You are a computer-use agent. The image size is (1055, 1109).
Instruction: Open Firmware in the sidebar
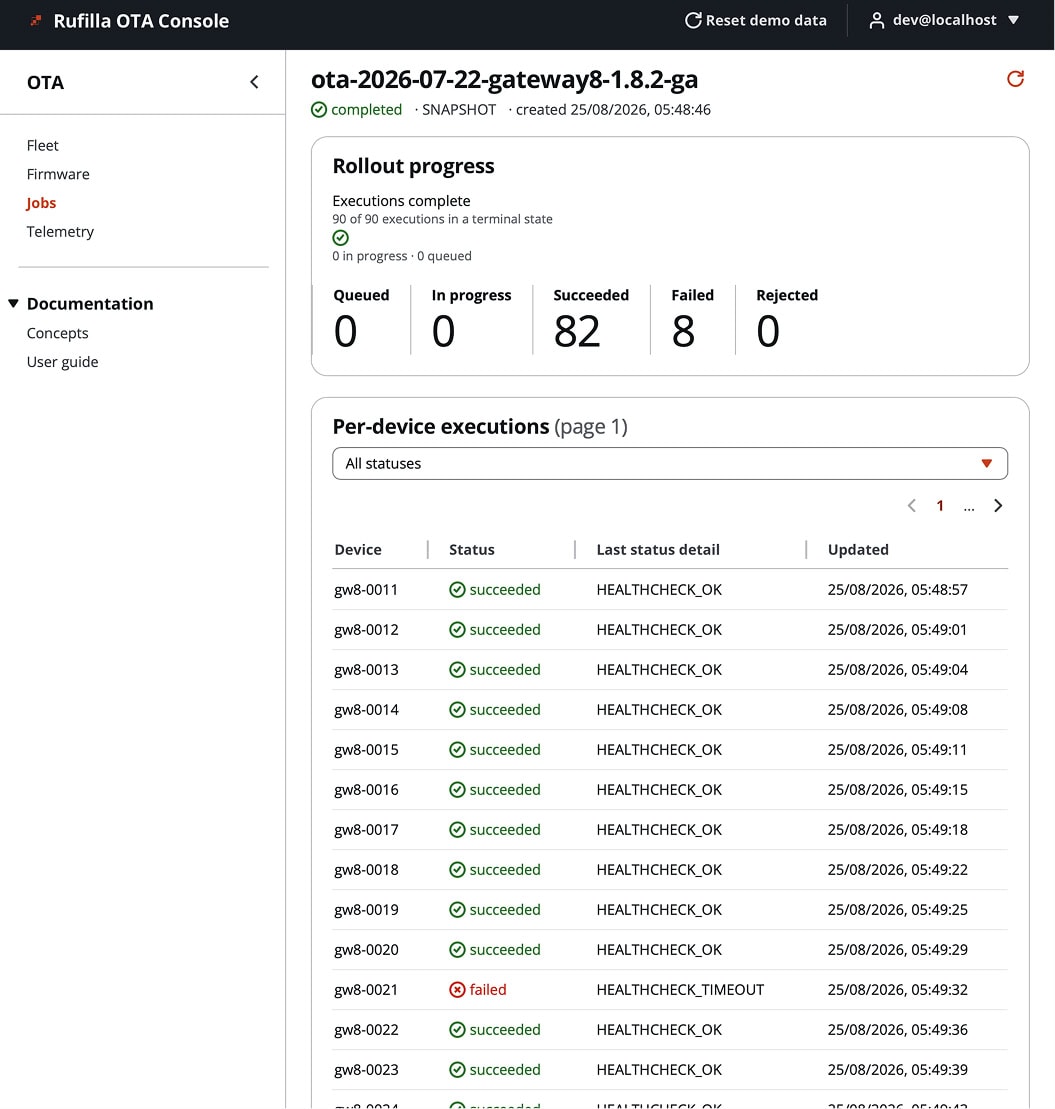coord(58,174)
